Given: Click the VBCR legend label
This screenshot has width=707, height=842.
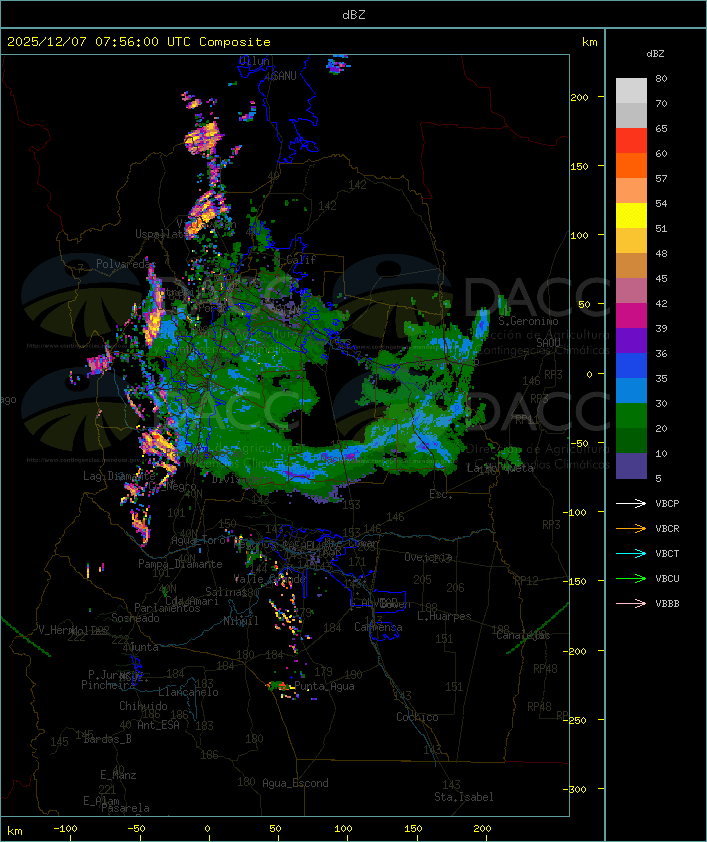Looking at the screenshot, I should 667,528.
